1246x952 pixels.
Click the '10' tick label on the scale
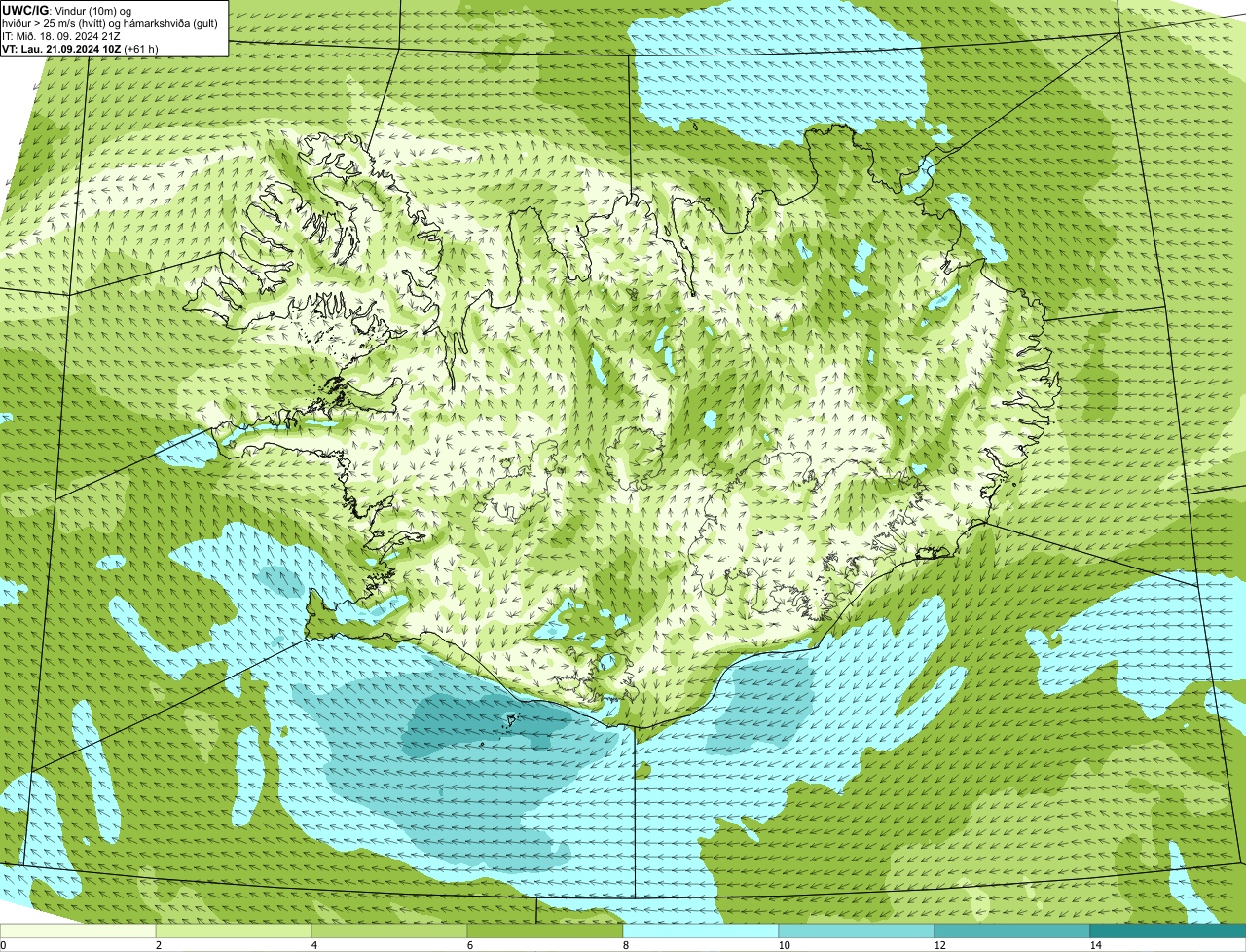click(x=784, y=945)
